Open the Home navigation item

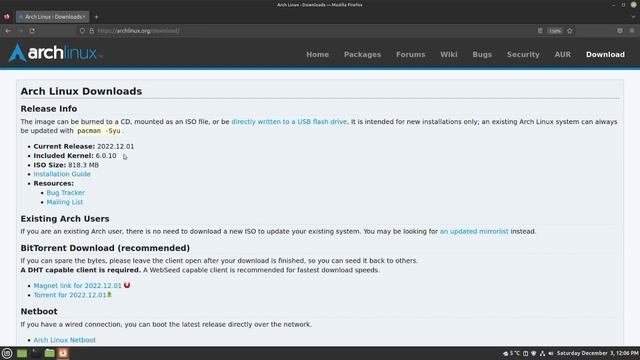(318, 54)
